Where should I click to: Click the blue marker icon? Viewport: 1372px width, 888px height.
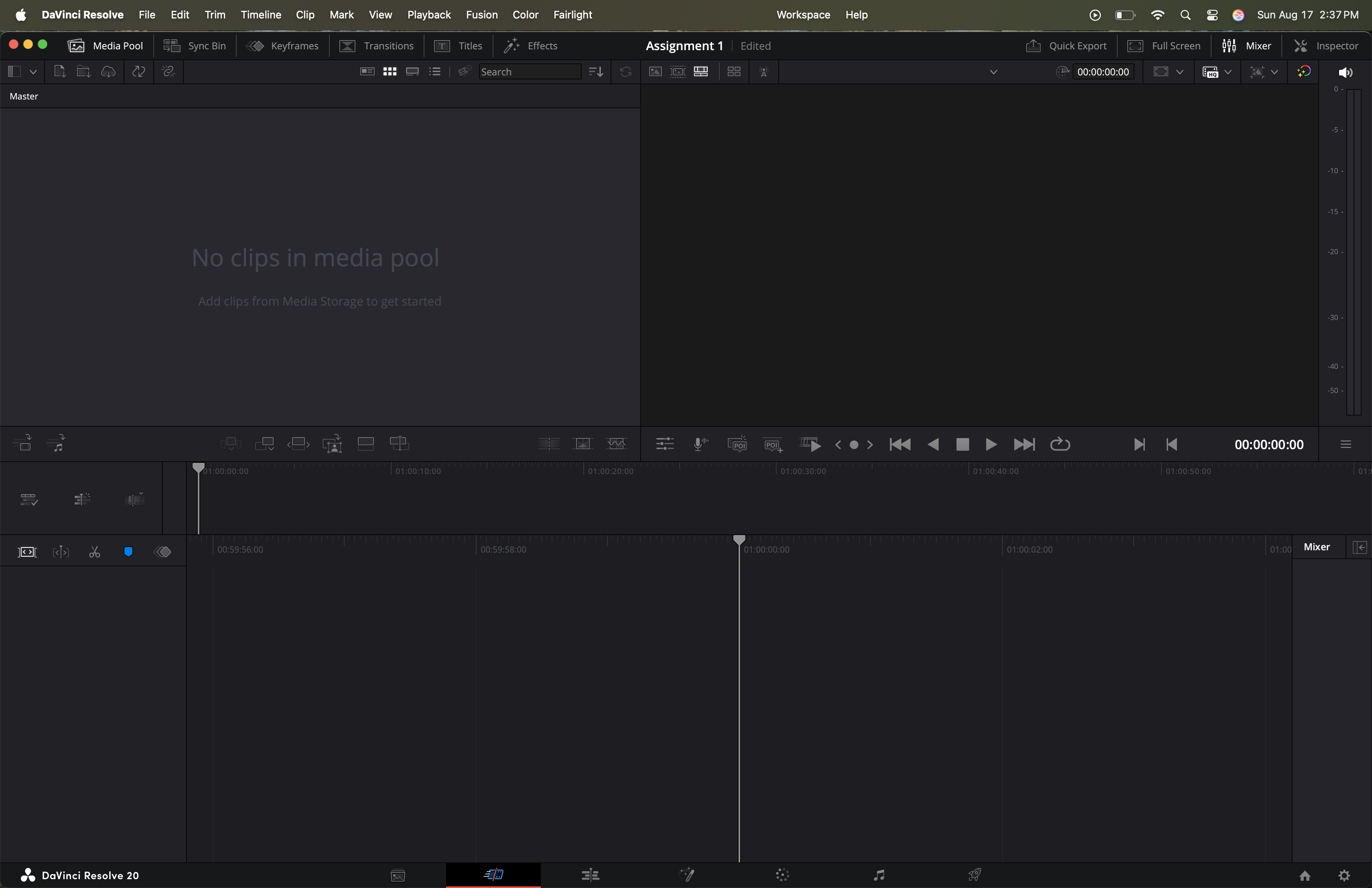128,552
